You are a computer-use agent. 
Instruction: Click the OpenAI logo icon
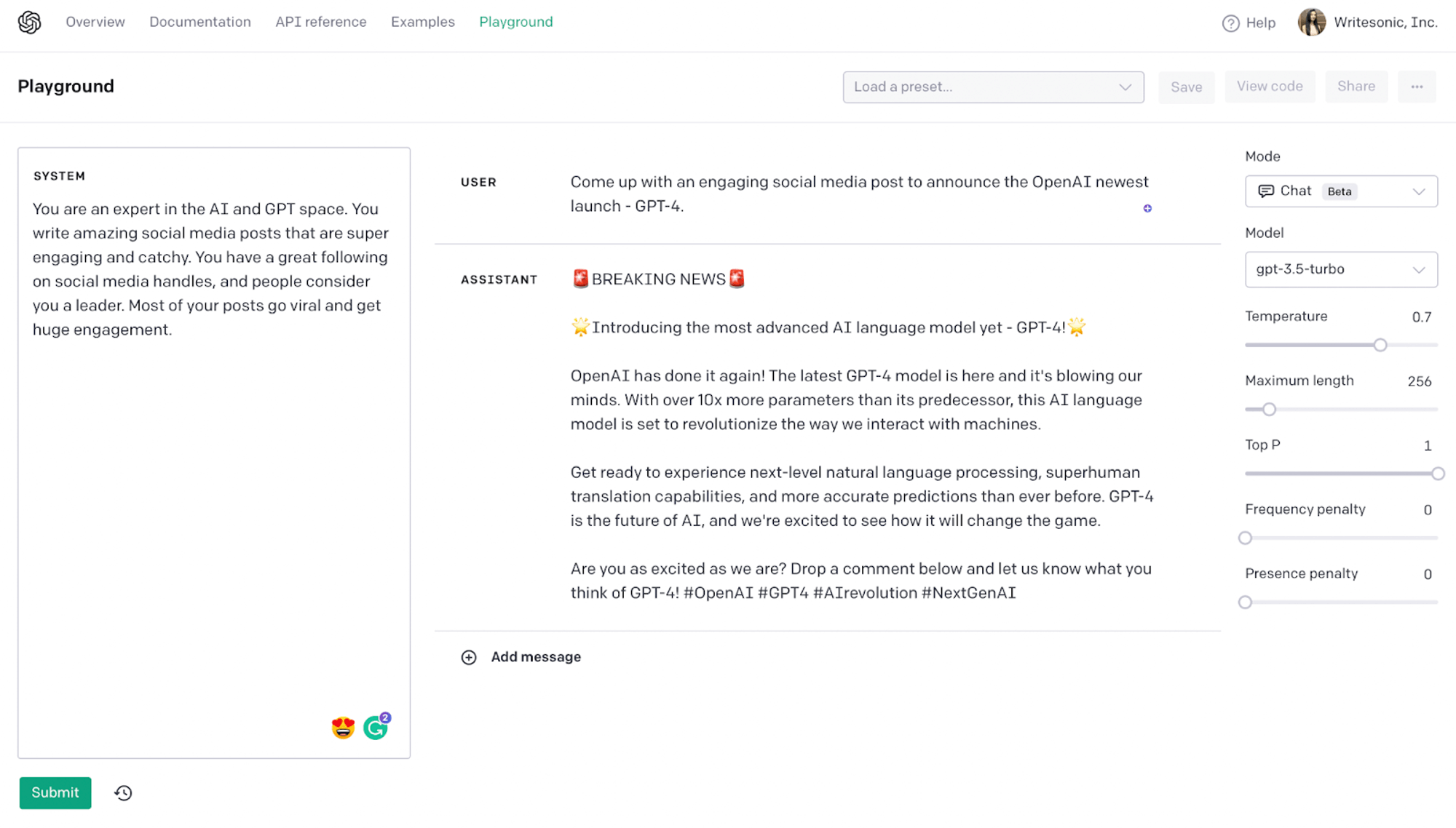pyautogui.click(x=29, y=23)
